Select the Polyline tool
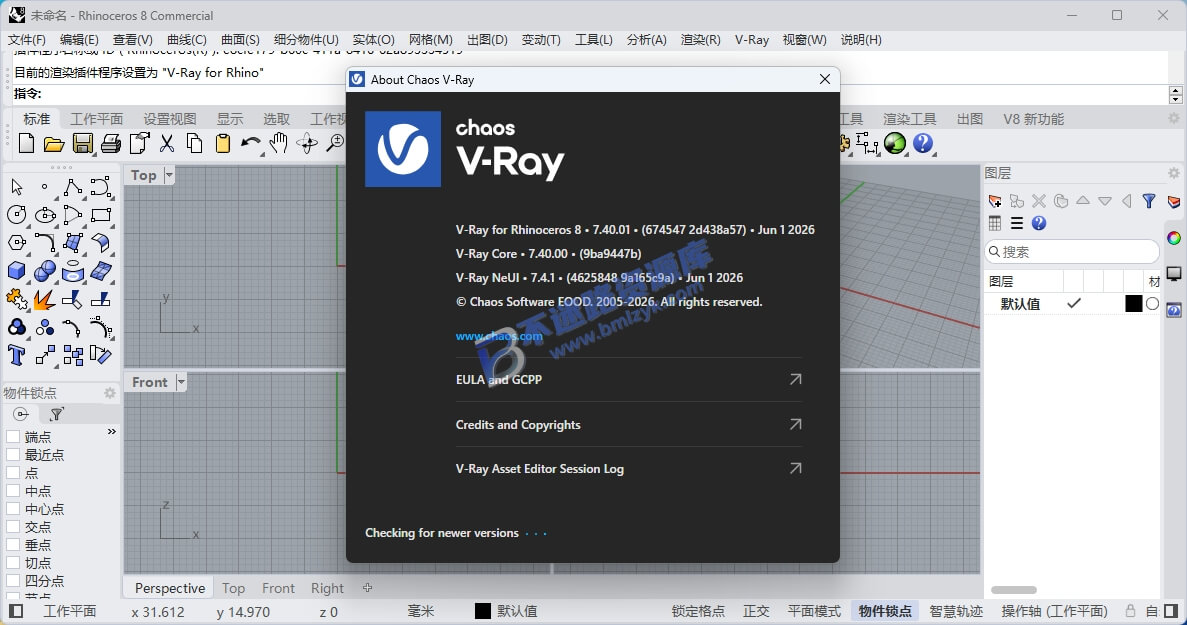Screen dimensions: 1187x625 pyautogui.click(x=73, y=187)
